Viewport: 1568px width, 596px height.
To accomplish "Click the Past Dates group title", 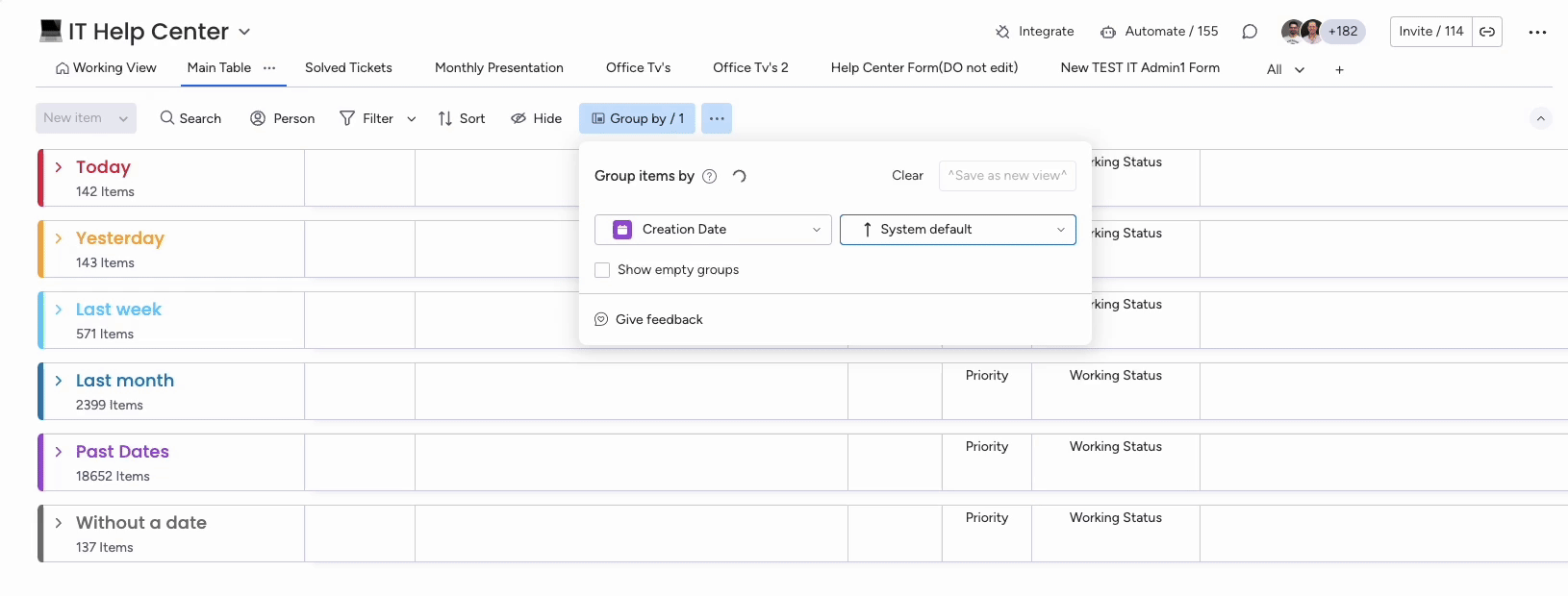I will point(122,452).
